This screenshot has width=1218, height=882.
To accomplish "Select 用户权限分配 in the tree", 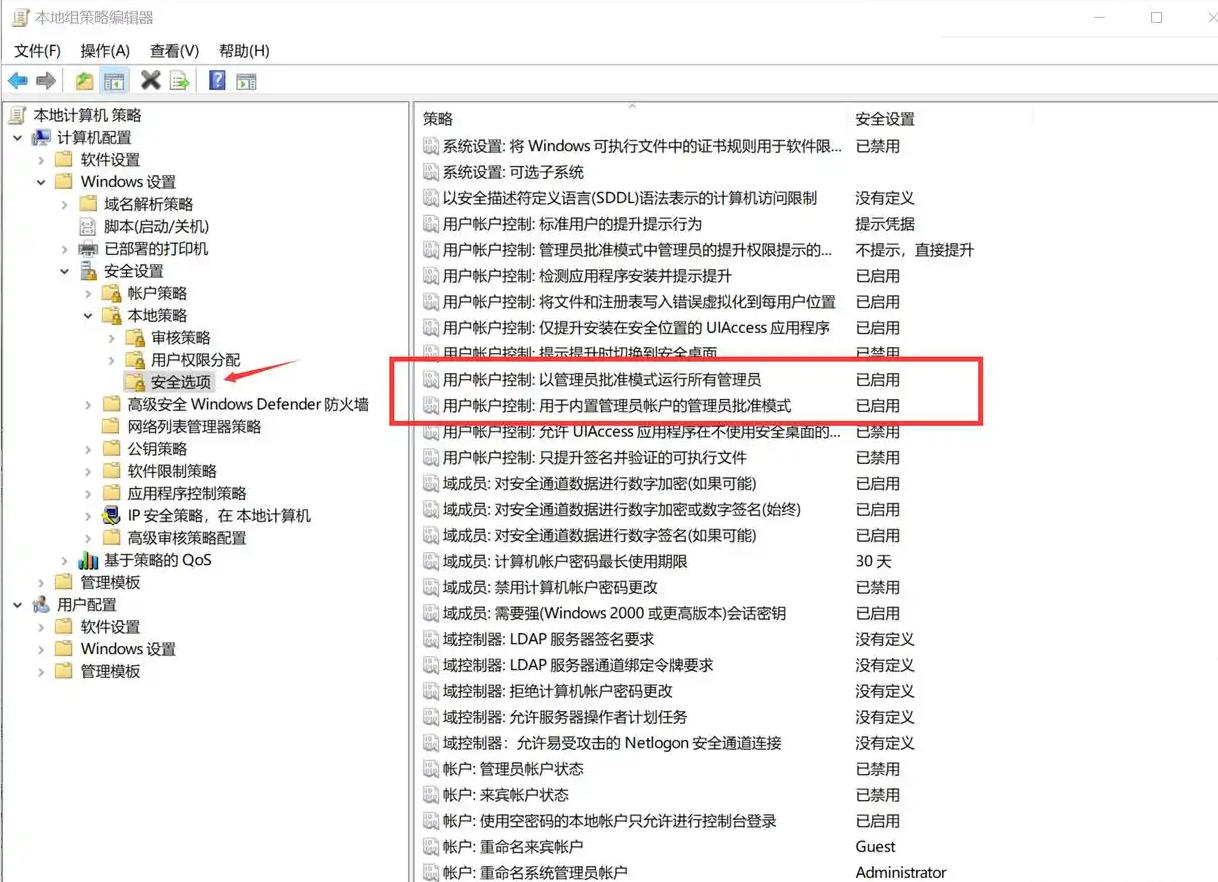I will tap(195, 360).
